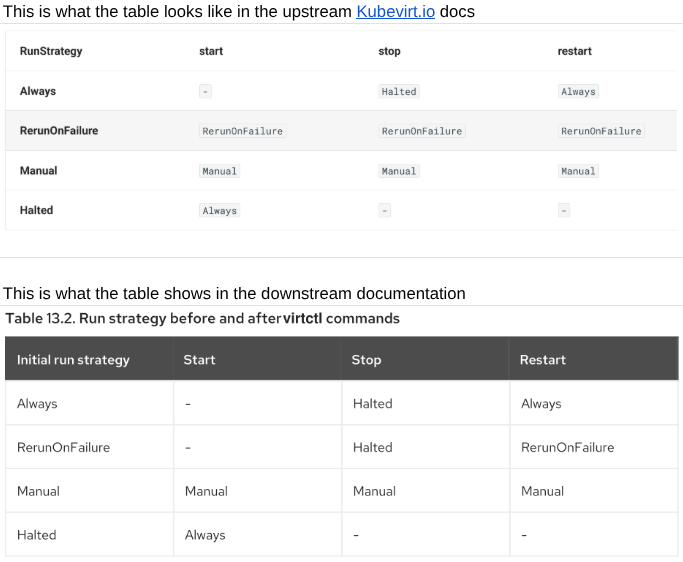Open the Kubevirt.io hyperlink

coord(395,11)
